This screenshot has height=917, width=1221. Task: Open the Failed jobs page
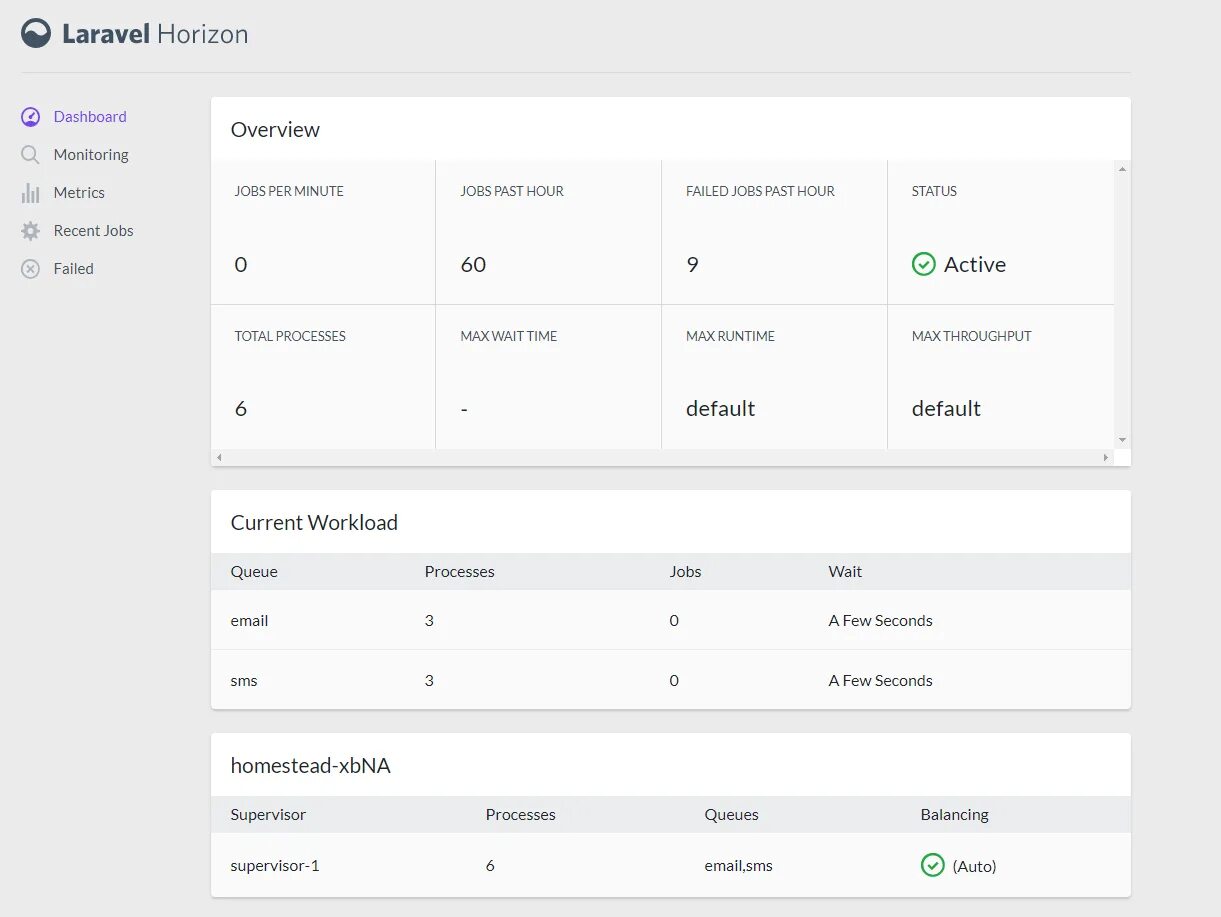[x=73, y=269]
